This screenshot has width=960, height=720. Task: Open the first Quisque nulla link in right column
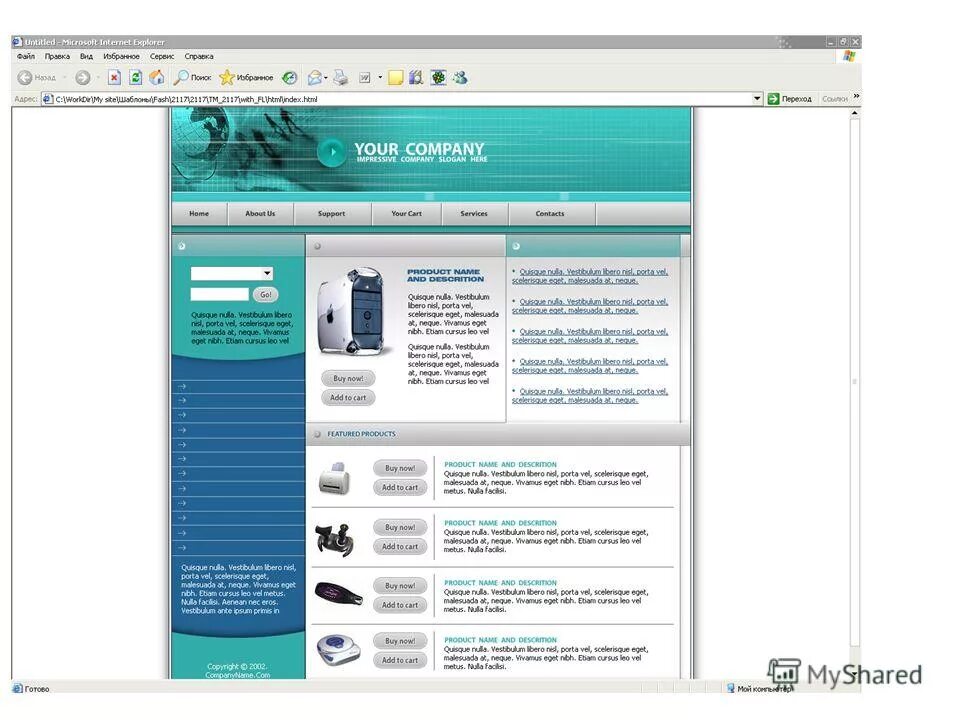pos(590,276)
